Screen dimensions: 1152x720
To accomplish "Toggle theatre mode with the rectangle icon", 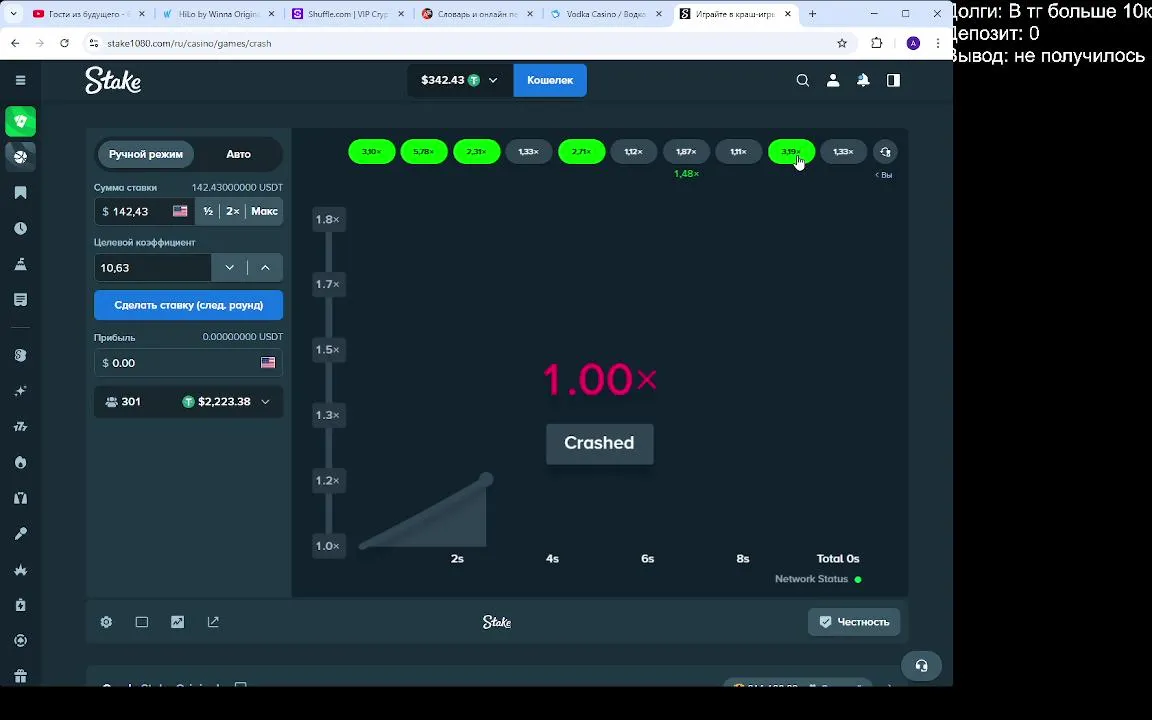I will click(x=142, y=622).
